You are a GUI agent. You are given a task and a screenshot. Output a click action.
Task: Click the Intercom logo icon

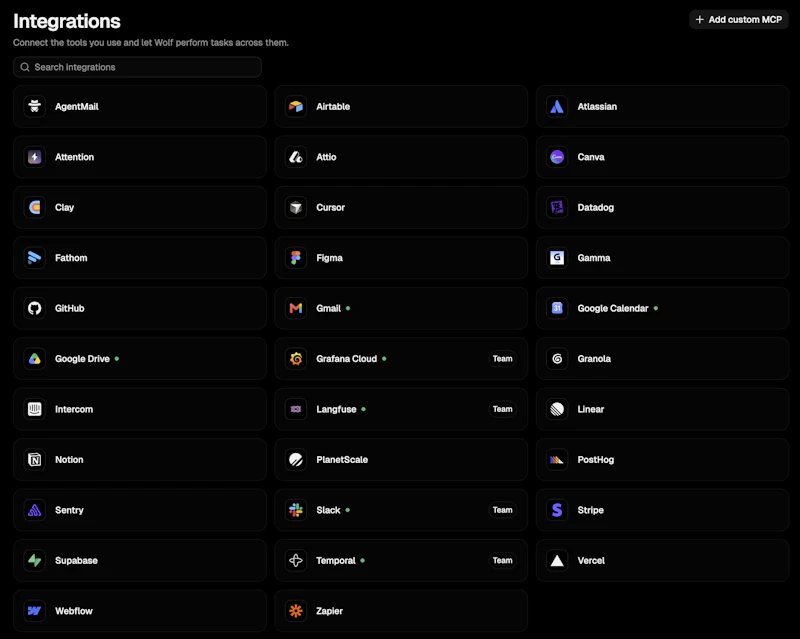tap(35, 409)
